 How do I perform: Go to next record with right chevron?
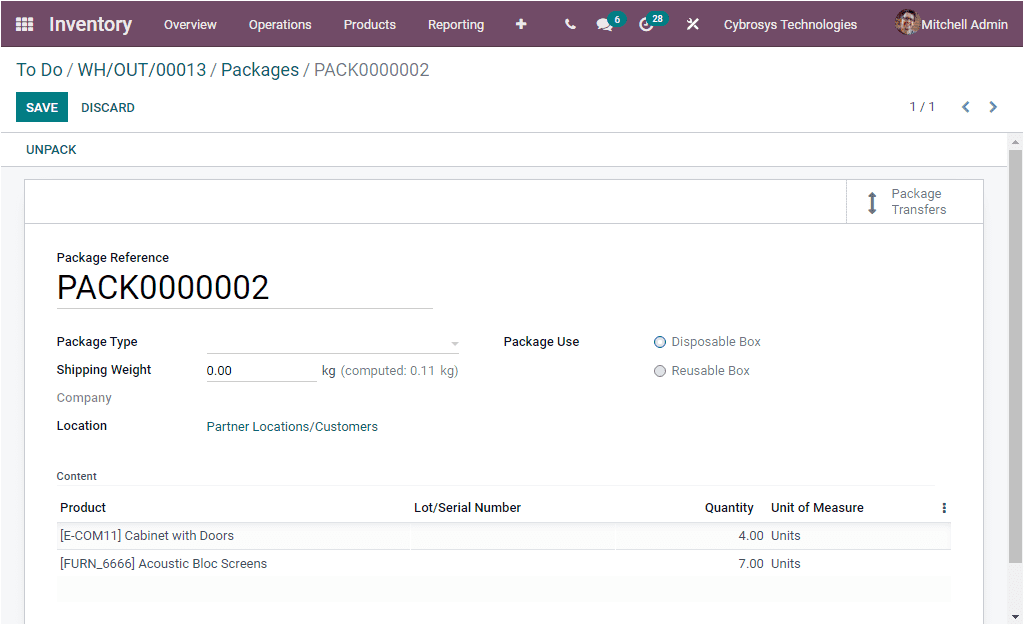point(993,106)
